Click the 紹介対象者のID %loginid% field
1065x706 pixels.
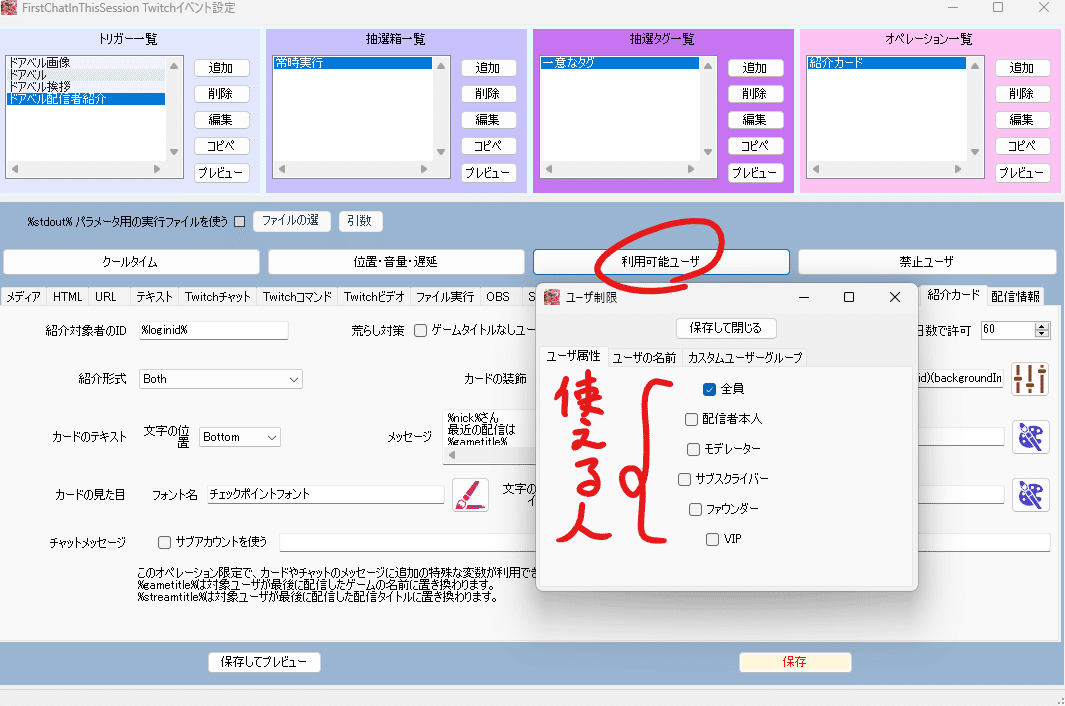coord(214,330)
